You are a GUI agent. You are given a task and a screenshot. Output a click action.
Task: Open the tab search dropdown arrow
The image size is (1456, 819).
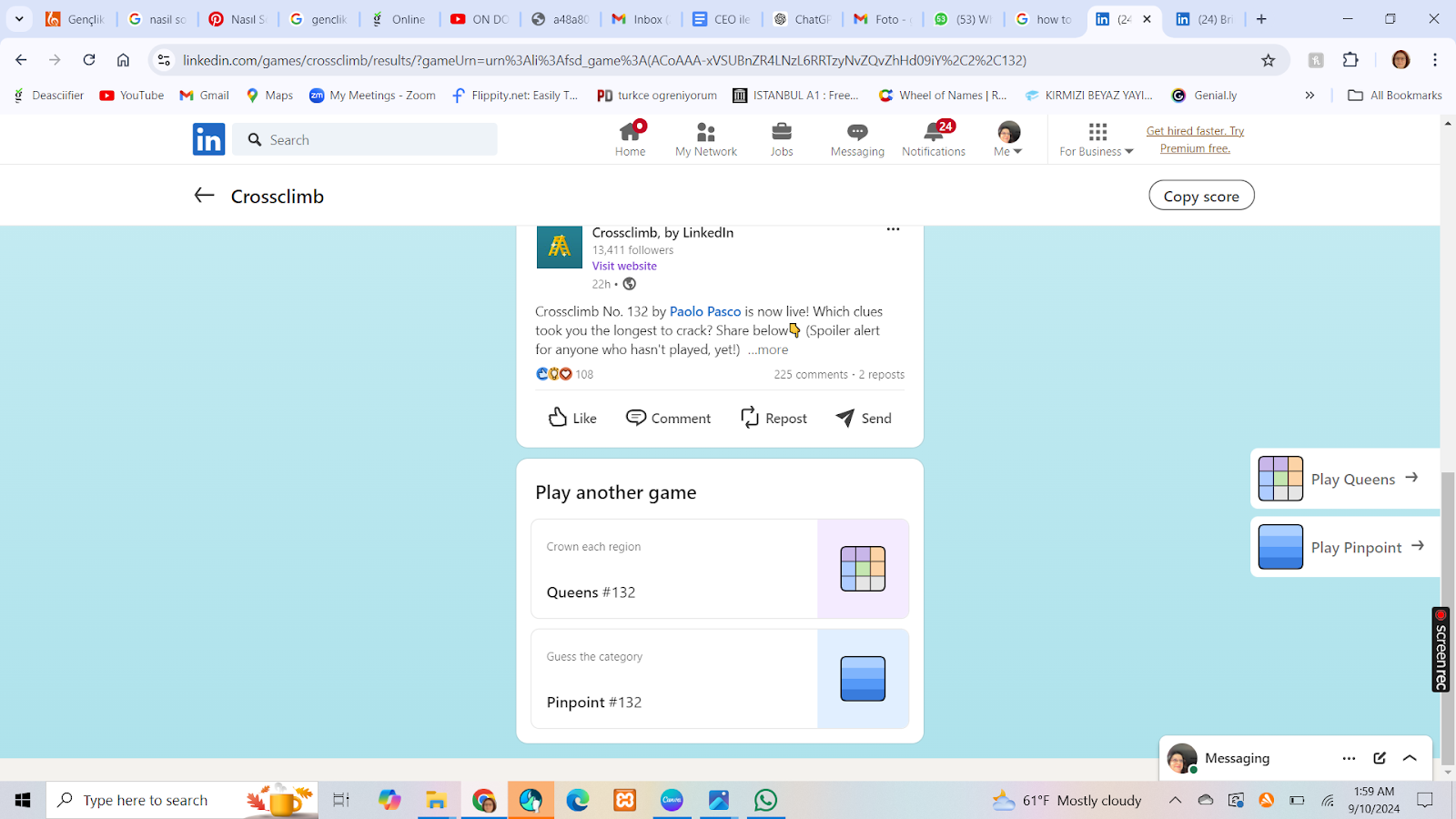(x=18, y=19)
